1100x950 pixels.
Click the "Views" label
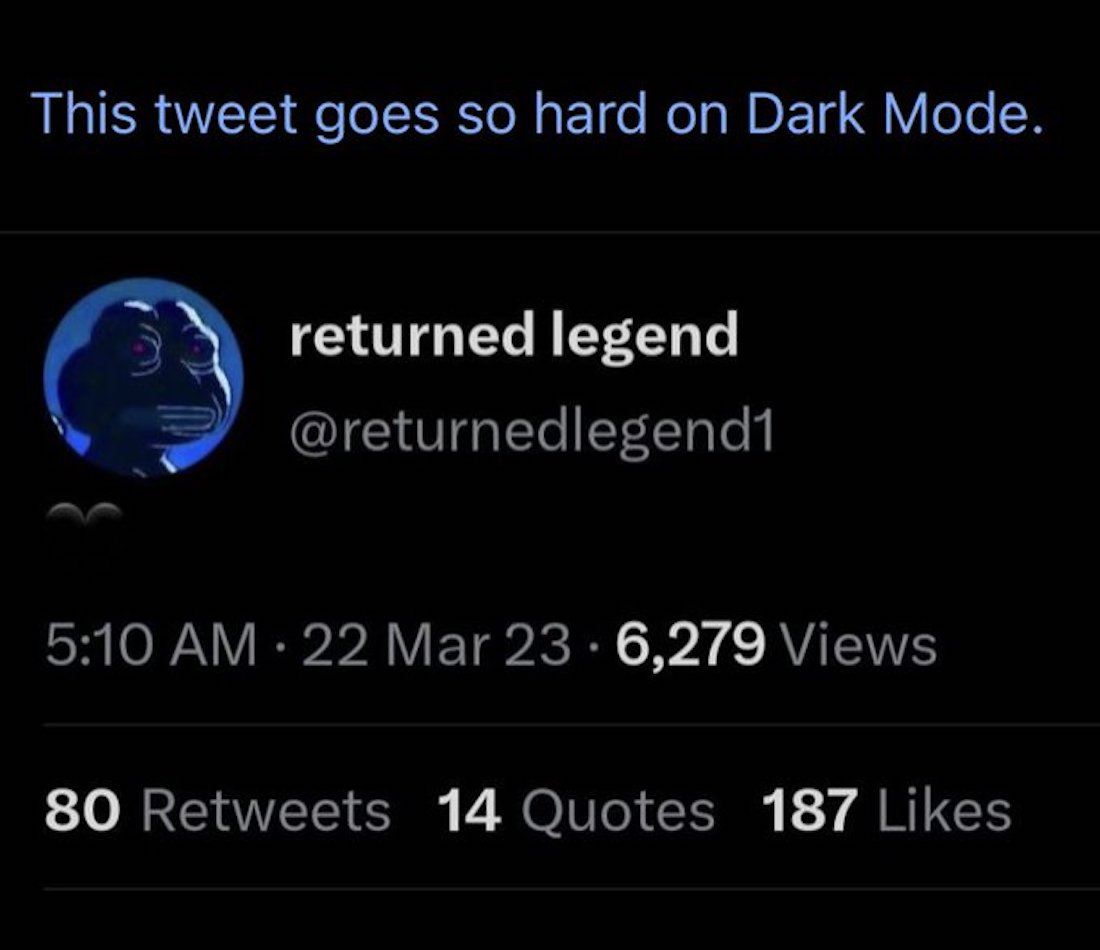tap(859, 645)
